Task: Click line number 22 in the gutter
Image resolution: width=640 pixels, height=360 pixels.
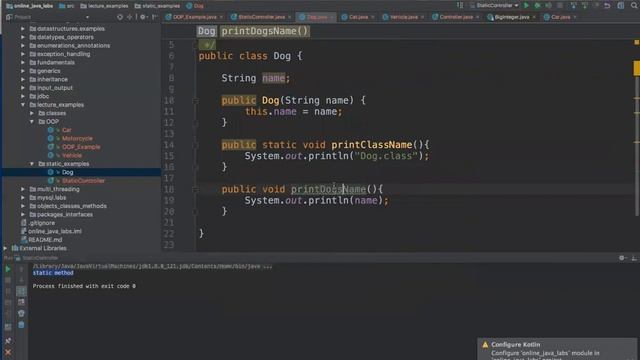Action: click(169, 234)
